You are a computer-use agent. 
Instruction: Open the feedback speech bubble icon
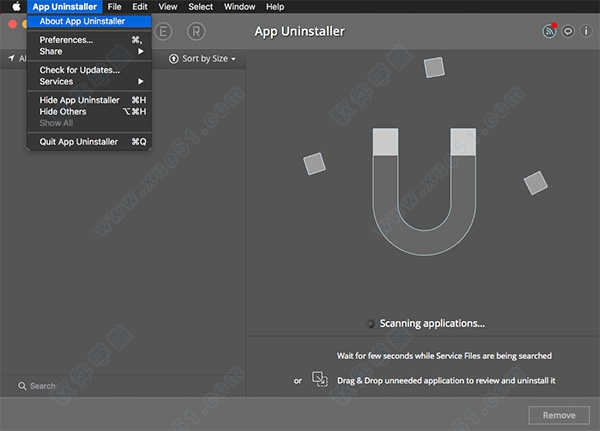tap(568, 31)
